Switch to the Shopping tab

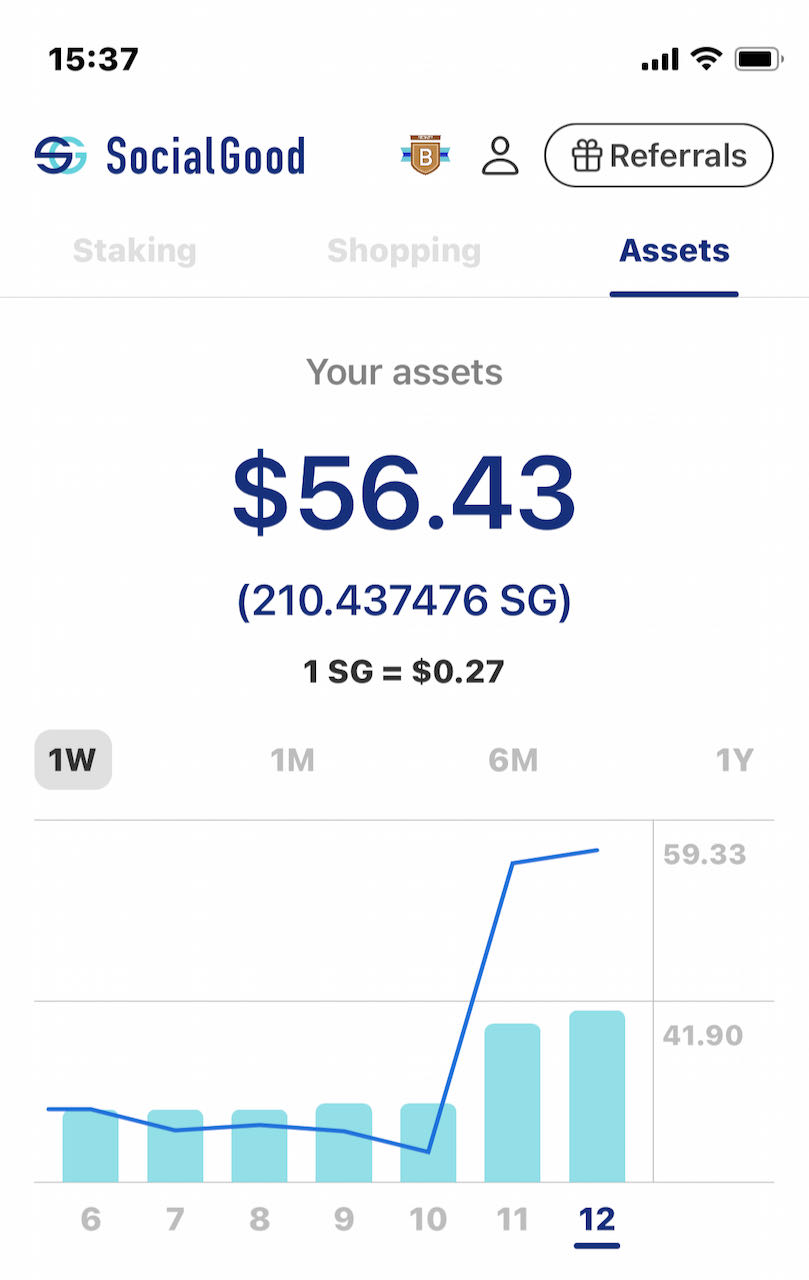coord(404,250)
